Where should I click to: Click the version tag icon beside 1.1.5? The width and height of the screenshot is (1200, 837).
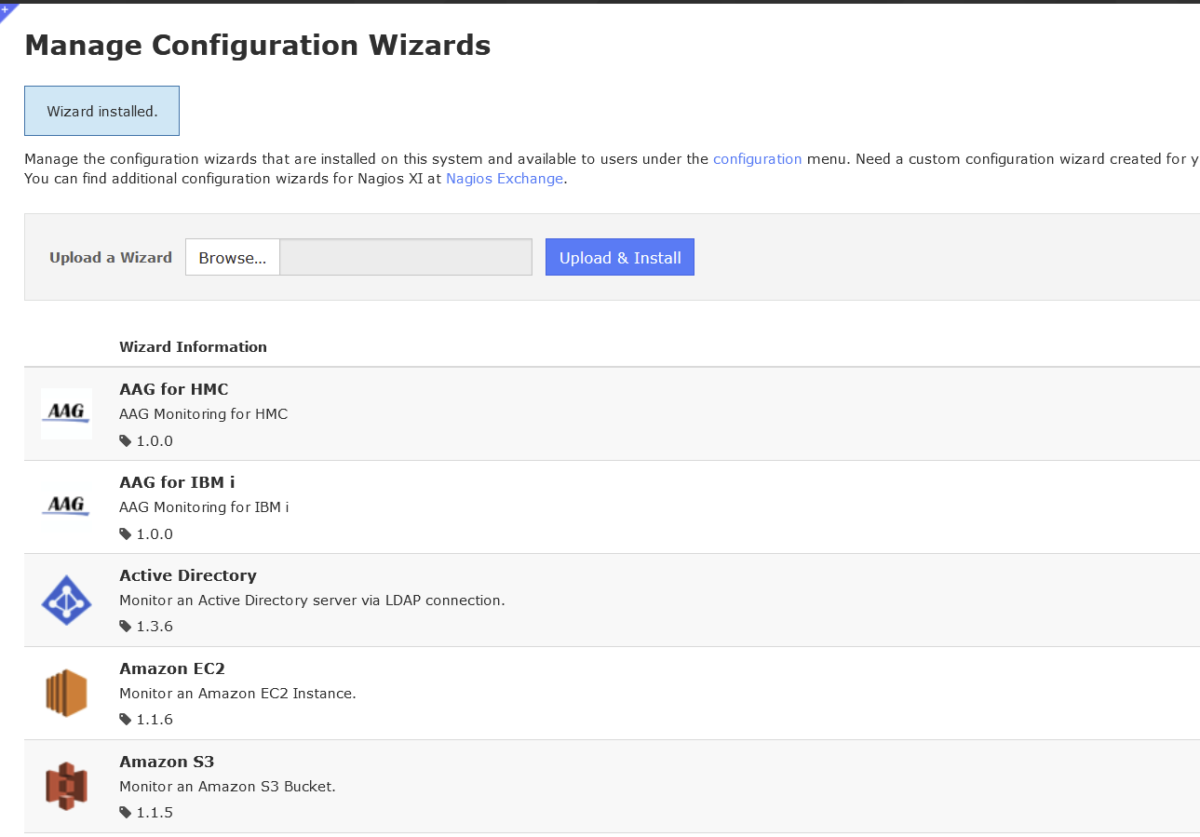(124, 812)
